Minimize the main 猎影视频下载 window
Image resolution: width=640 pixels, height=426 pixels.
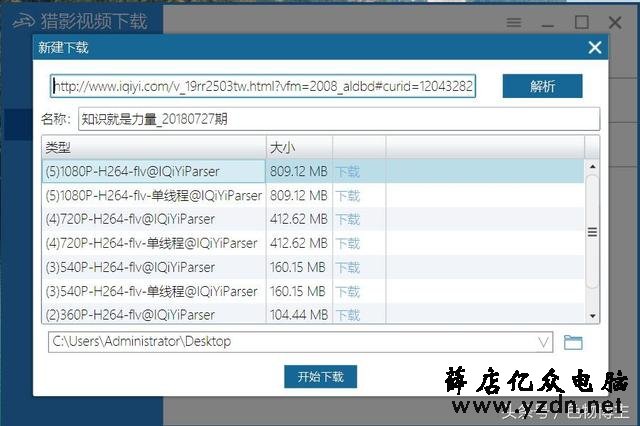click(547, 26)
